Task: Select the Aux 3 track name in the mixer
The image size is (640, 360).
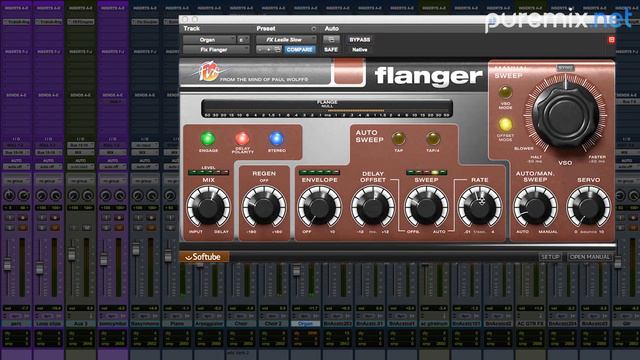Action: tap(80, 323)
